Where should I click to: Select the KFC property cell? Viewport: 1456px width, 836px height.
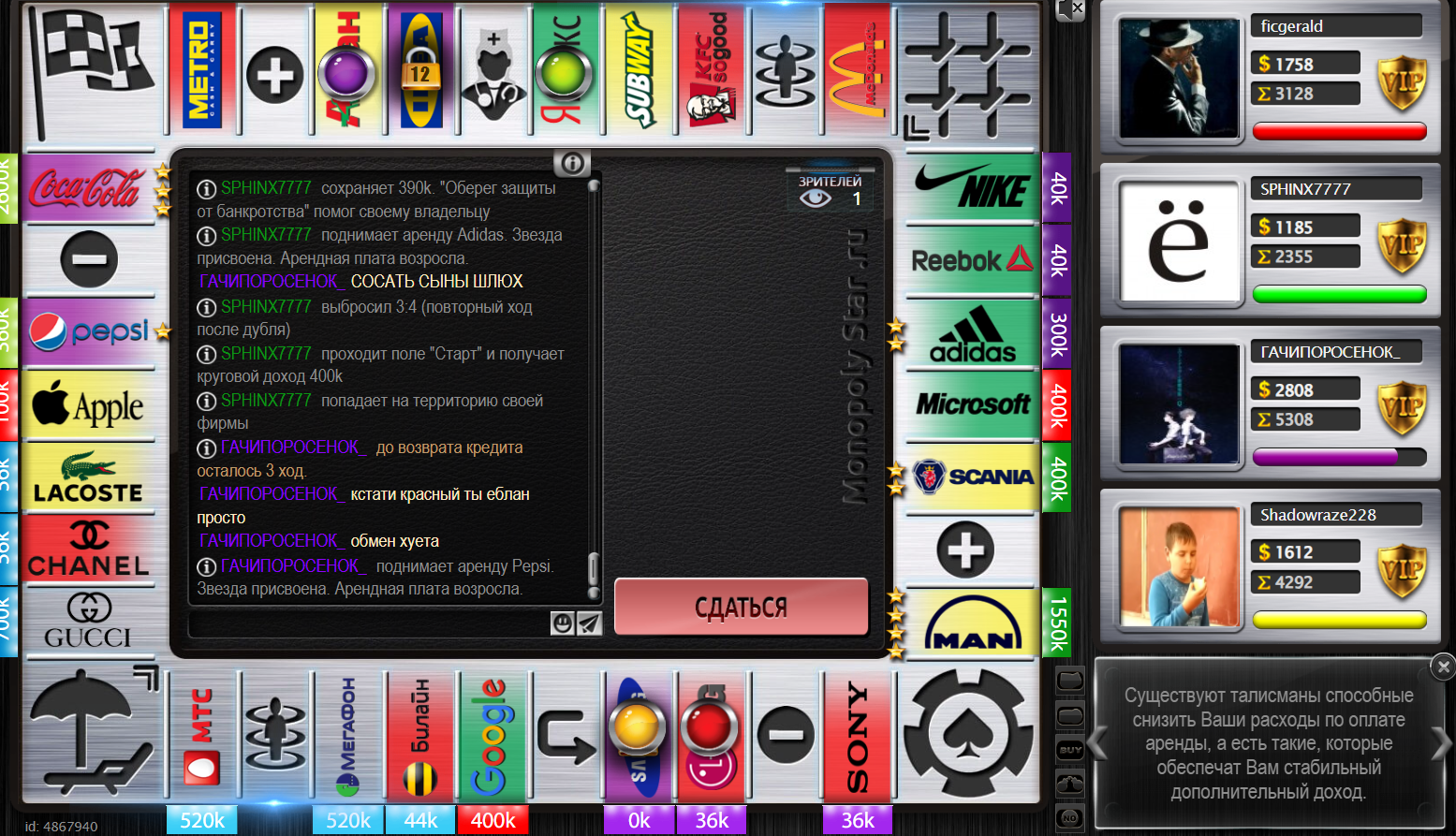pyautogui.click(x=712, y=71)
